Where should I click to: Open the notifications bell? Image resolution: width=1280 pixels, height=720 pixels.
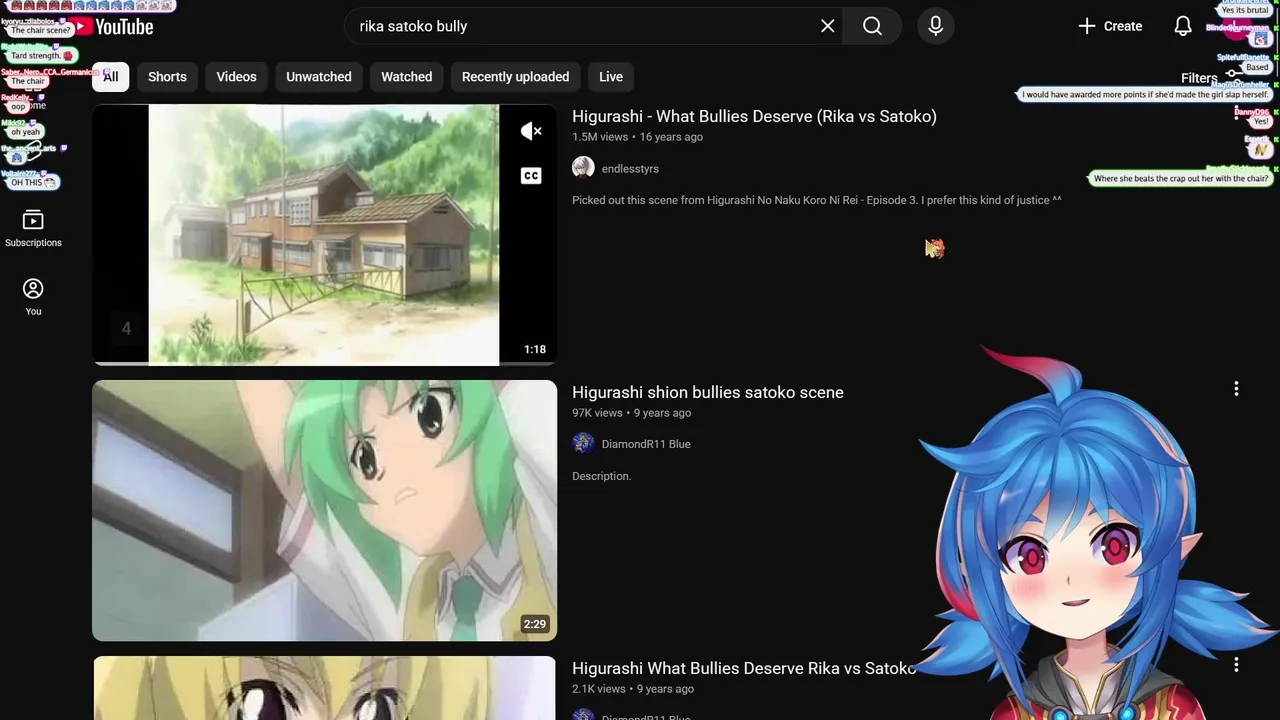tap(1183, 26)
